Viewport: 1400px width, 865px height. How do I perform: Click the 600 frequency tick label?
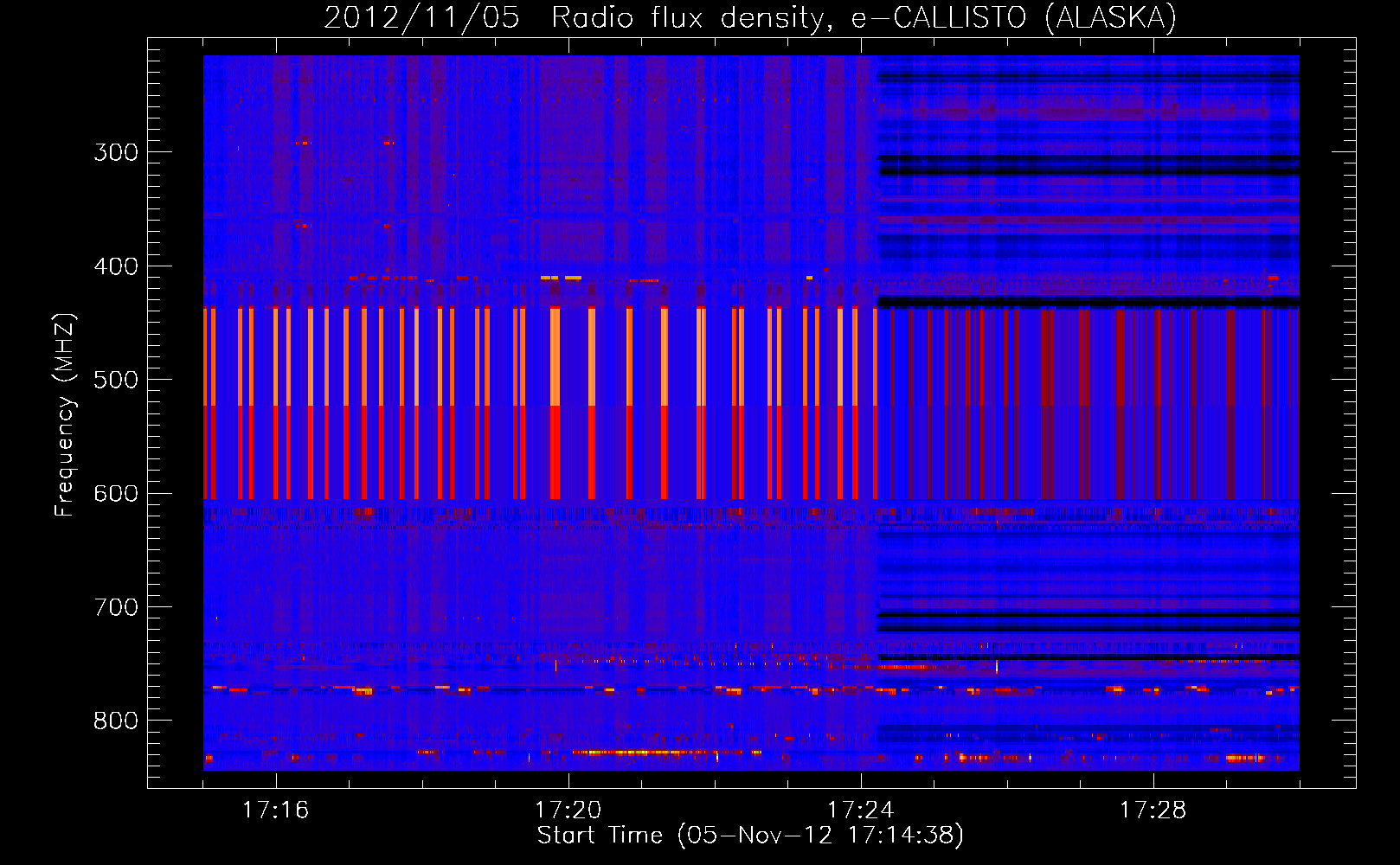point(116,494)
